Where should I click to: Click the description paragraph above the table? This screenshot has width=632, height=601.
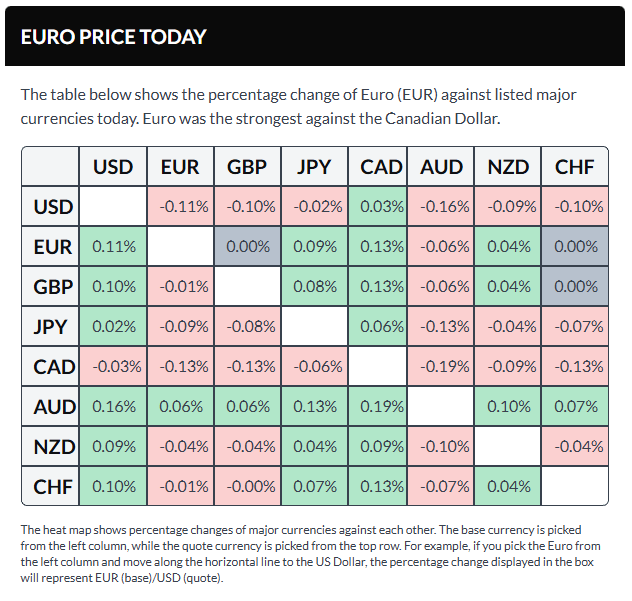300,106
